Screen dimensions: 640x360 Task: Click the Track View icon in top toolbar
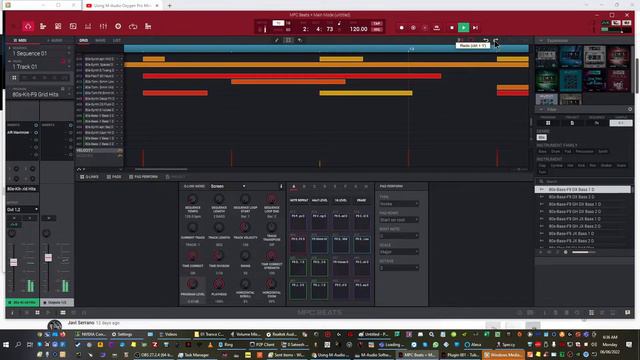tap(43, 27)
